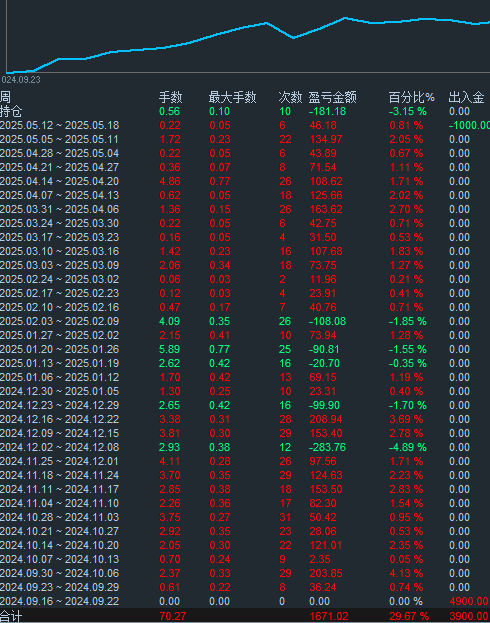
Task: Click the 2024.09.23 date label on chart
Action: point(21,80)
